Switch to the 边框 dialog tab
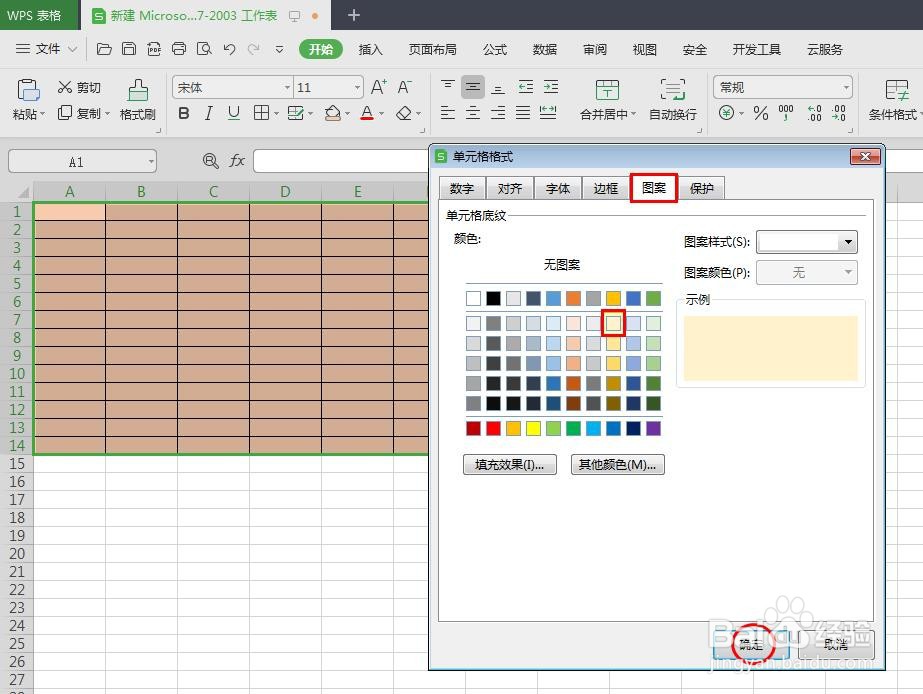Screen dimensions: 923x694 (605, 188)
